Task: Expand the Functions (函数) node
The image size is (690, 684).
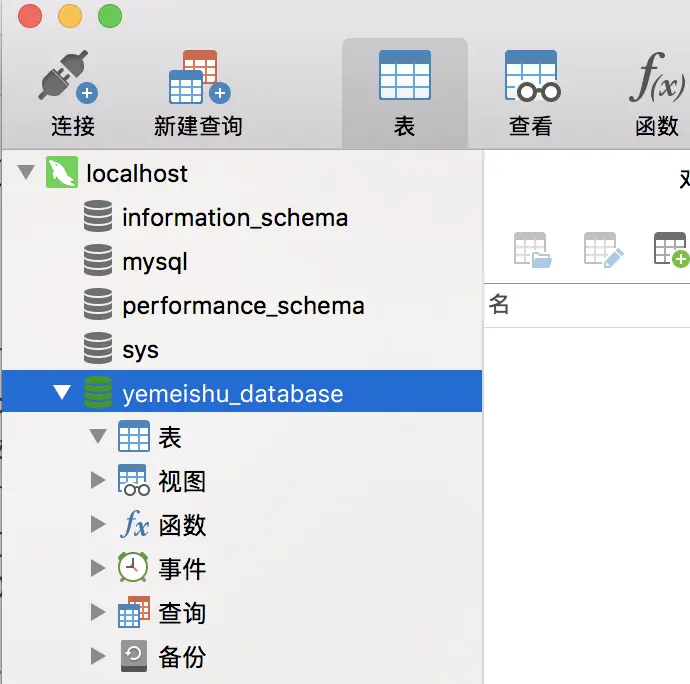Action: (98, 524)
